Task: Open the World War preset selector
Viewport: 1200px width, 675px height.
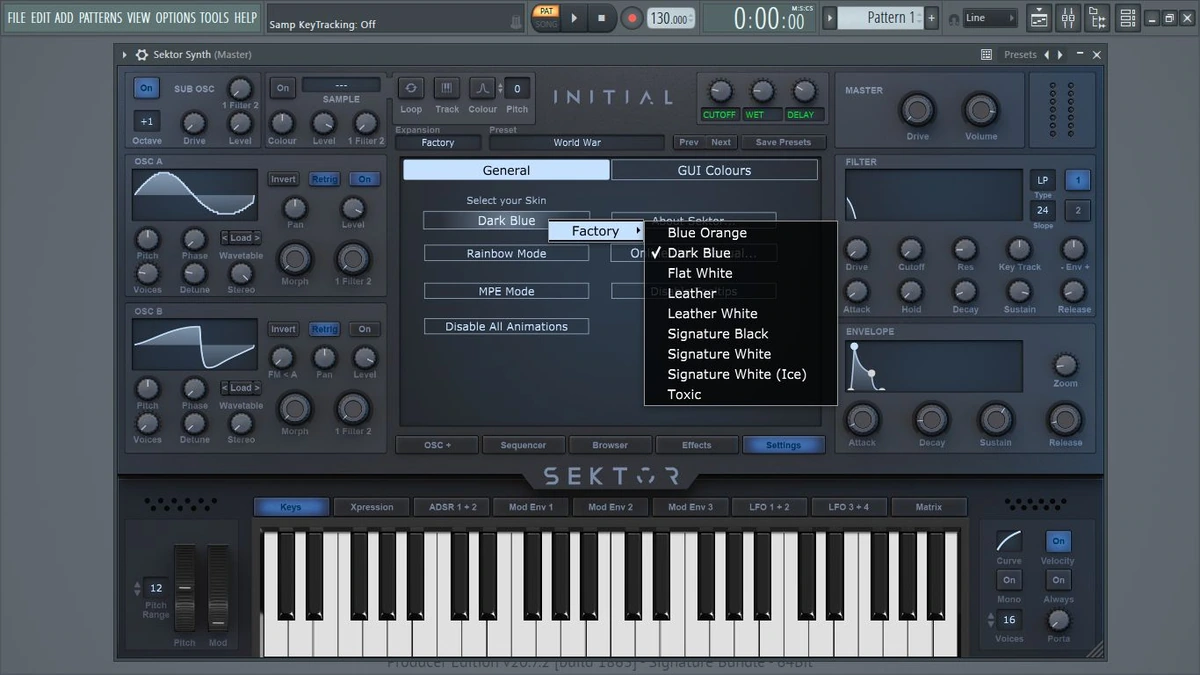Action: [577, 143]
